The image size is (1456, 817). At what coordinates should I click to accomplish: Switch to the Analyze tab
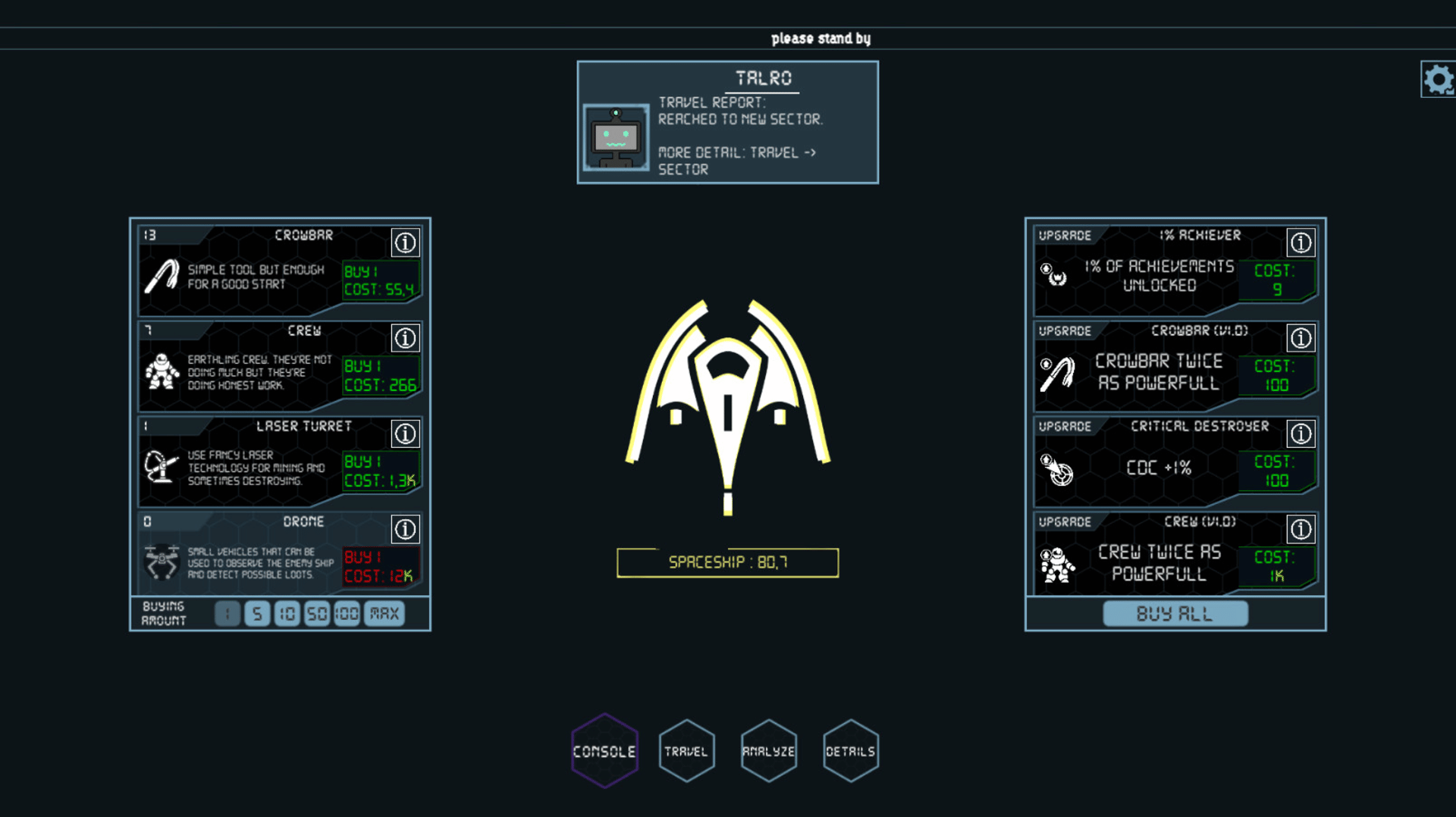pyautogui.click(x=768, y=751)
